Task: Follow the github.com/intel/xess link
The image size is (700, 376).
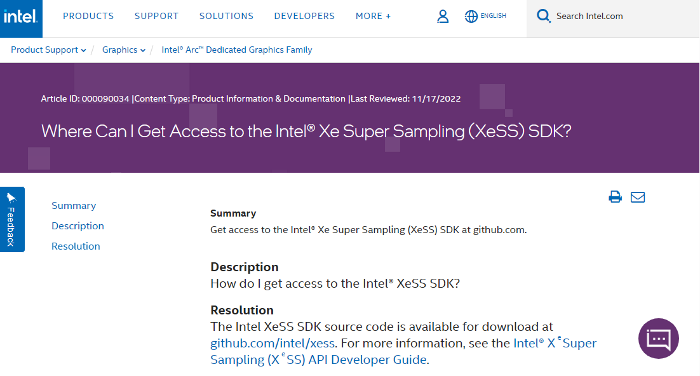Action: click(272, 343)
